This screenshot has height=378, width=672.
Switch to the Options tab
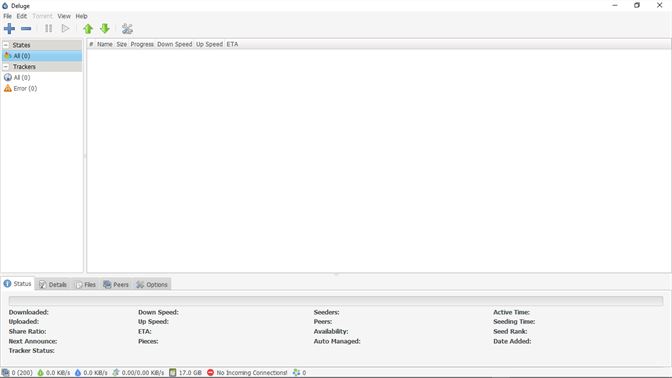[x=152, y=285]
